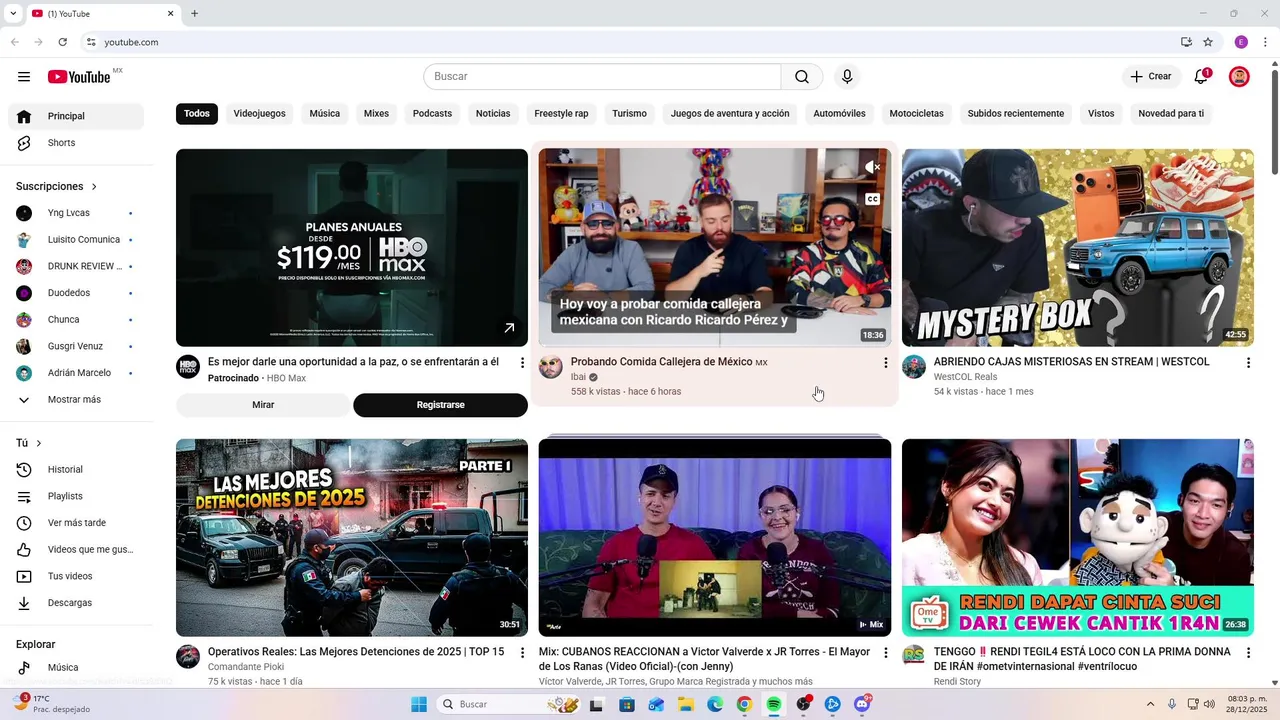Select the Música filter chip
The height and width of the screenshot is (720, 1280).
tap(325, 114)
